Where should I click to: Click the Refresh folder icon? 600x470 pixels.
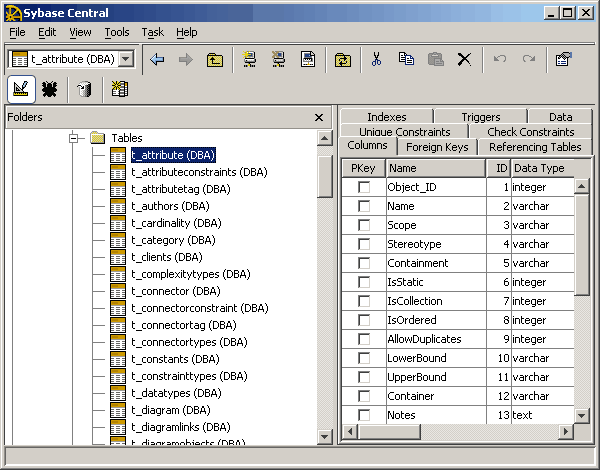[x=343, y=60]
